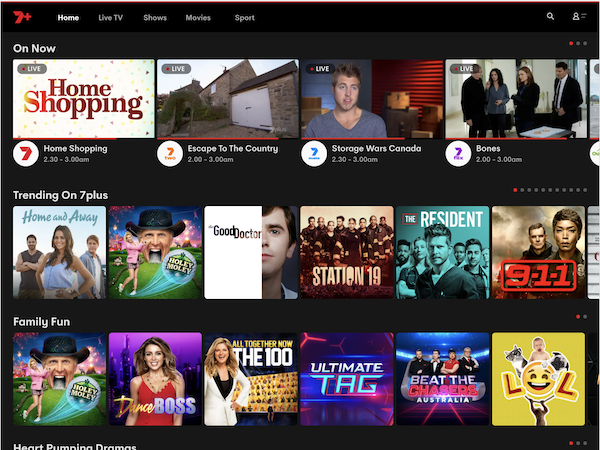Viewport: 600px width, 450px height.
Task: Click progress bar under Bones thumbnail
Action: point(516,138)
